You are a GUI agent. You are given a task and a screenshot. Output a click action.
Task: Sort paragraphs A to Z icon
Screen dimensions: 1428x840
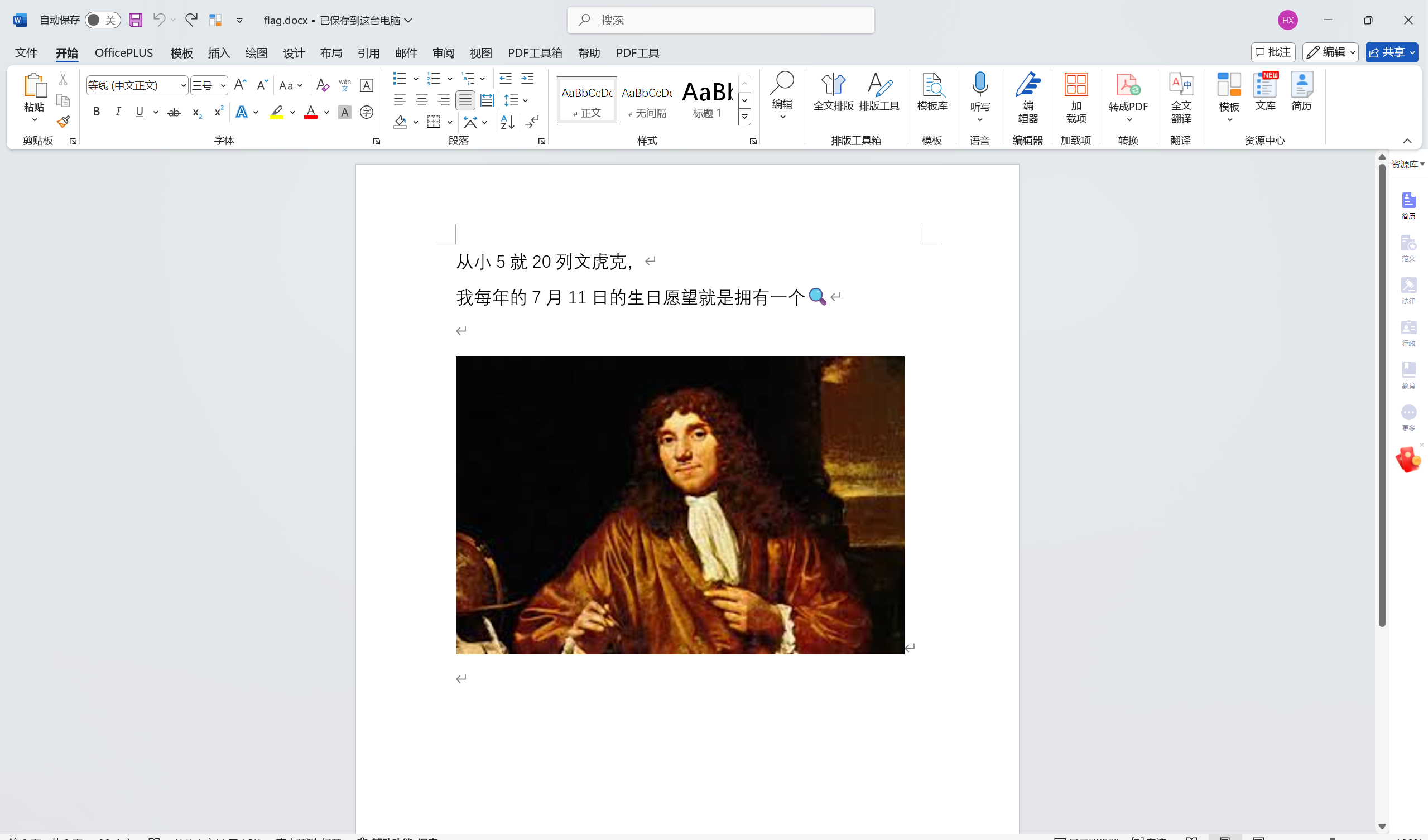[507, 122]
